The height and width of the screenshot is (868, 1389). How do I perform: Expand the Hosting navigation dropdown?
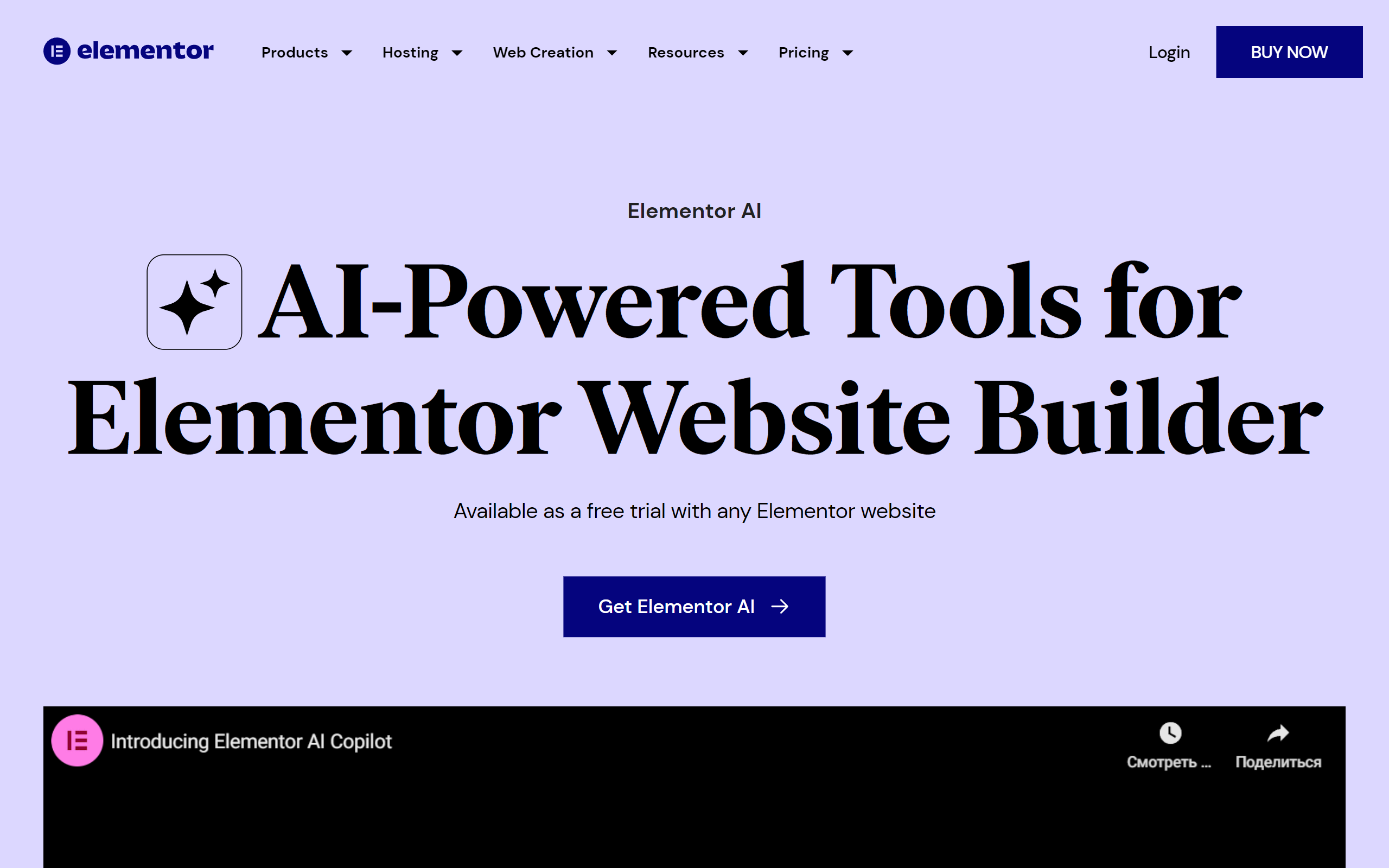pyautogui.click(x=422, y=52)
